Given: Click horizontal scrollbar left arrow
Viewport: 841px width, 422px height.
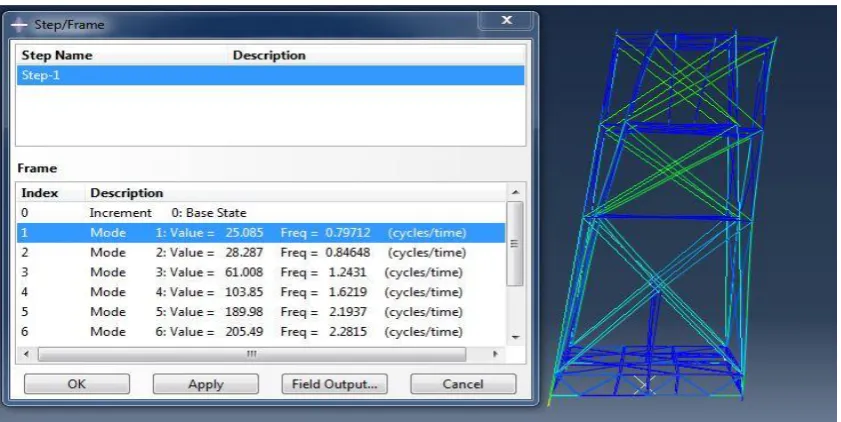Looking at the screenshot, I should (26, 354).
